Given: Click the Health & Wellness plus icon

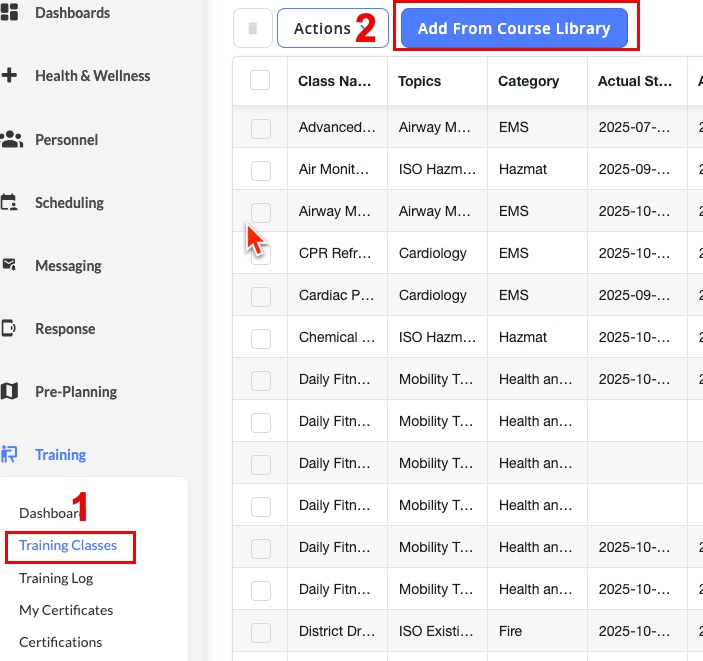Looking at the screenshot, I should pos(10,76).
